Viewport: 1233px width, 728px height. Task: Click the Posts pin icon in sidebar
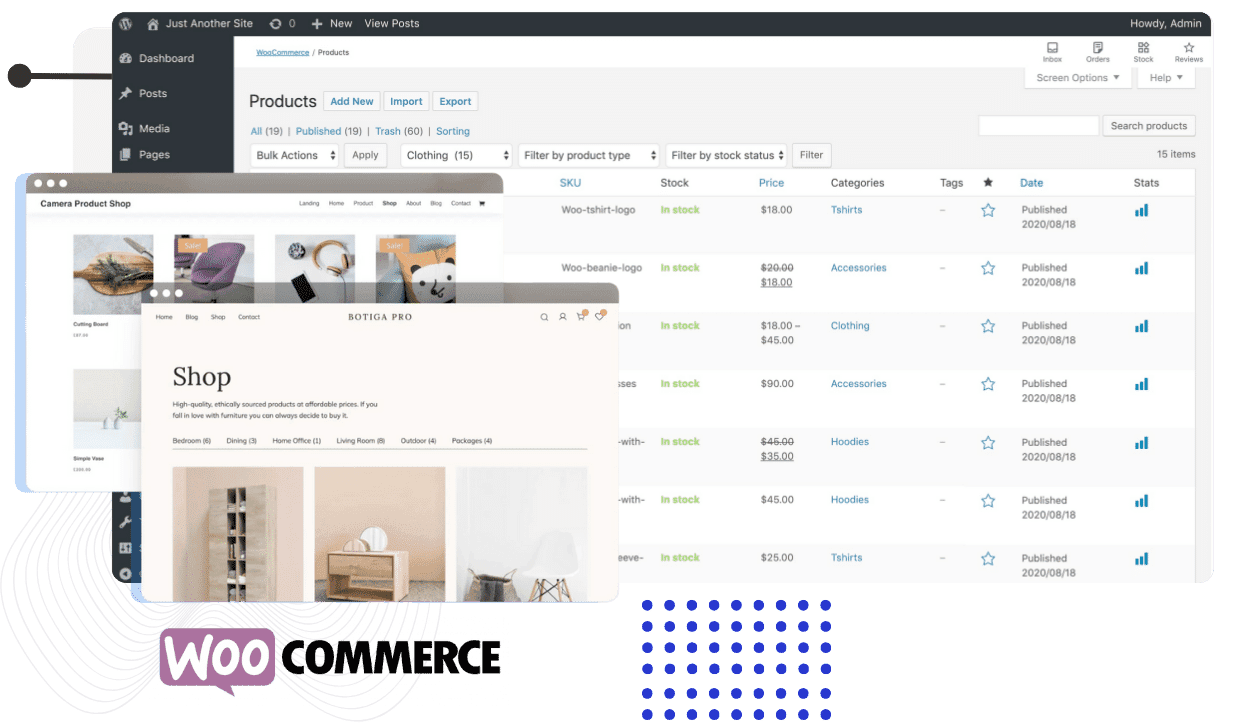(x=126, y=93)
